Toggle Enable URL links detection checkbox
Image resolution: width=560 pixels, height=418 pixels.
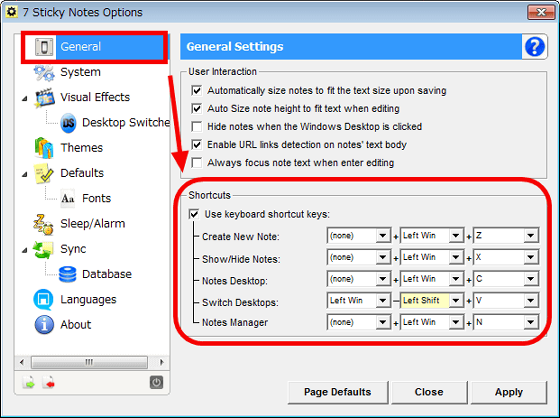pos(196,145)
